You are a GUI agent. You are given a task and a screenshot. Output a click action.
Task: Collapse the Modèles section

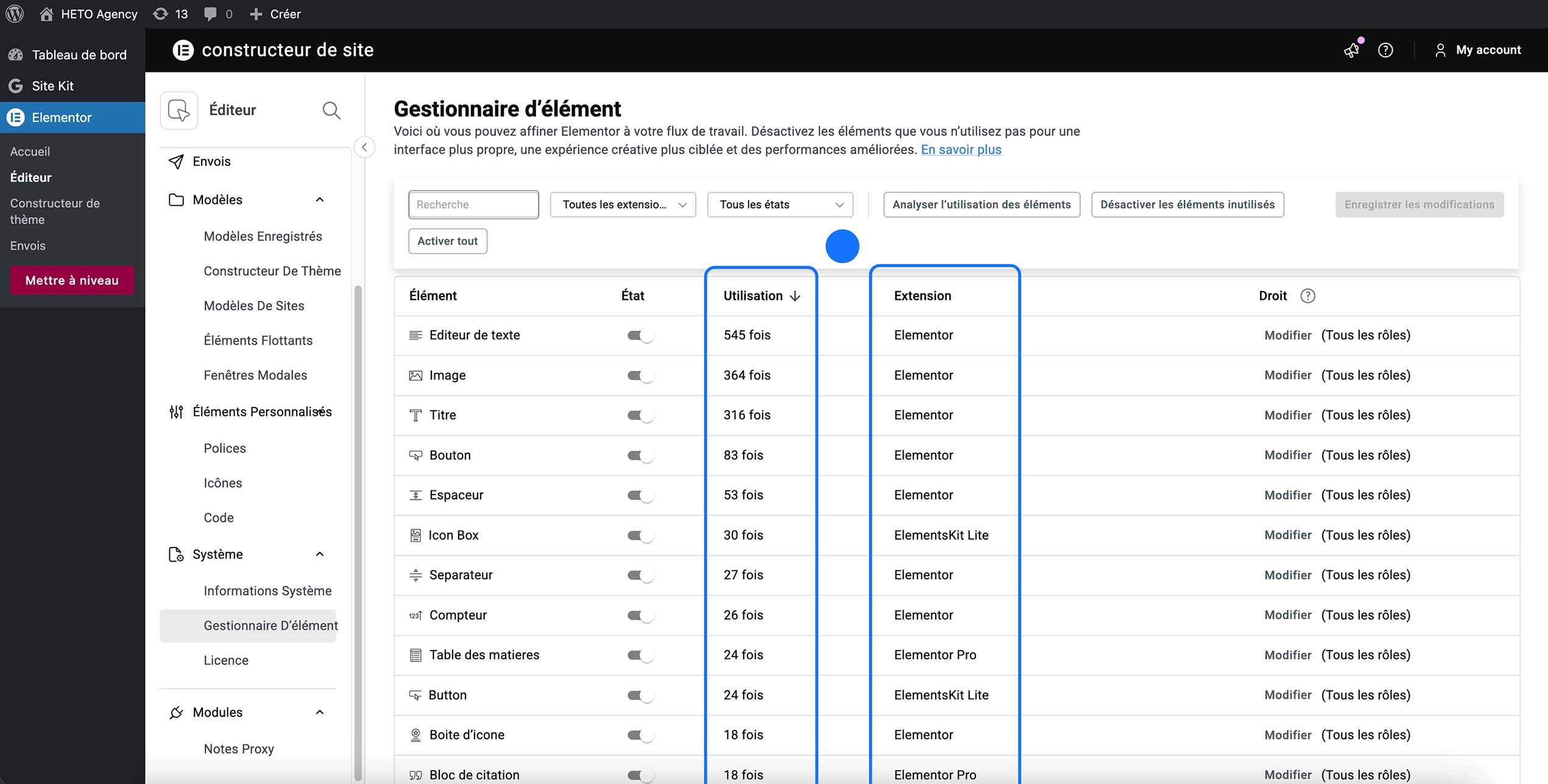[319, 199]
